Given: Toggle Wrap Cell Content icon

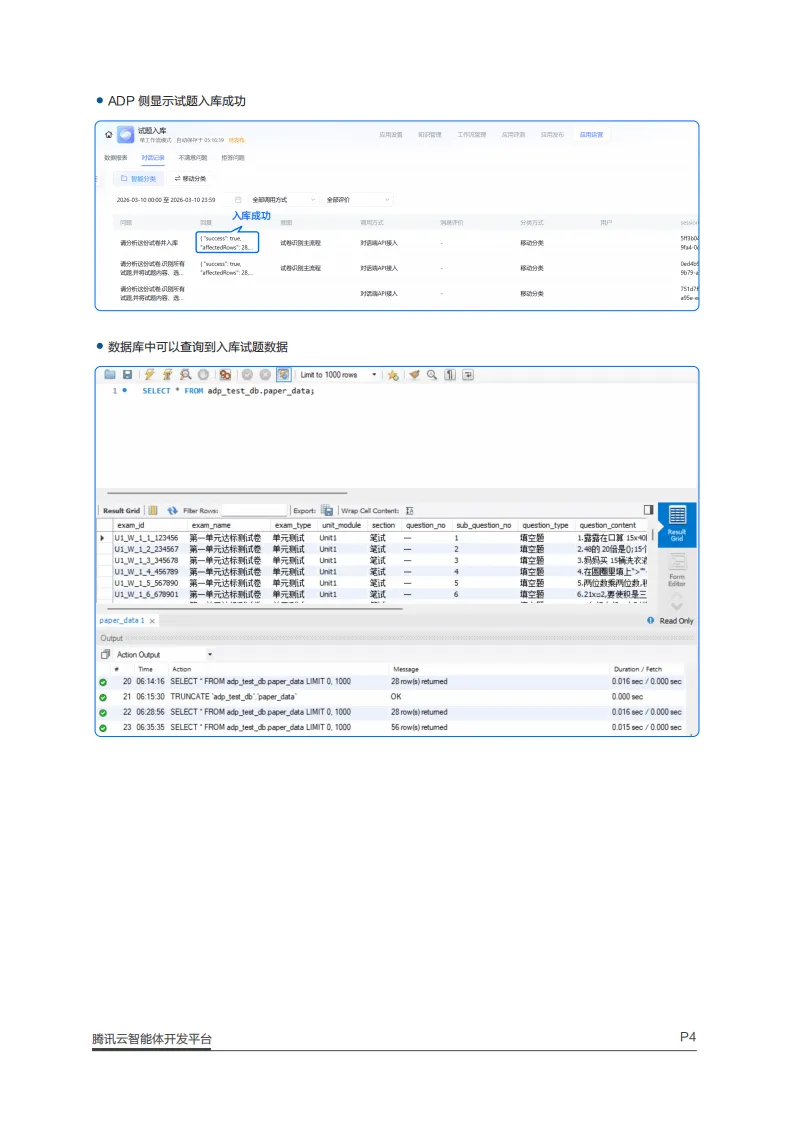Looking at the screenshot, I should coord(410,511).
